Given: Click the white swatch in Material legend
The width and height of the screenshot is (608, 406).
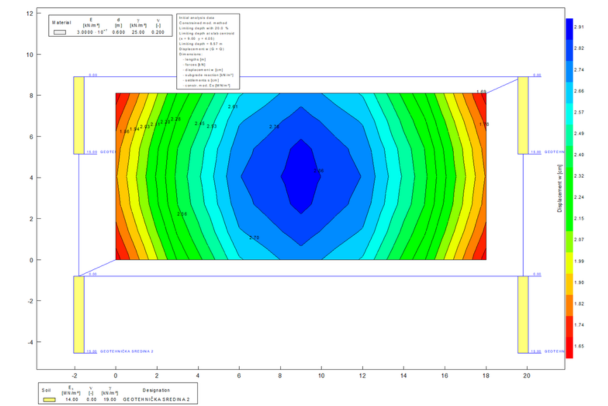Looking at the screenshot, I should click(60, 32).
